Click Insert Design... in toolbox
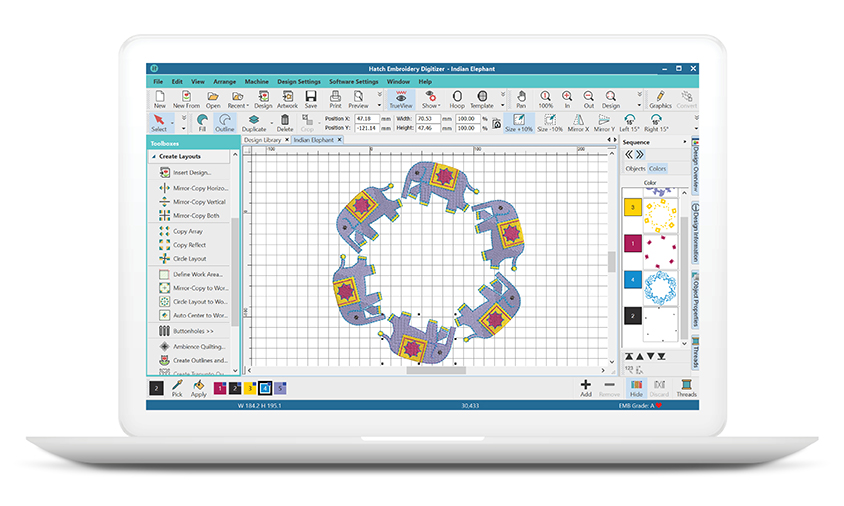The image size is (844, 506). click(x=192, y=173)
